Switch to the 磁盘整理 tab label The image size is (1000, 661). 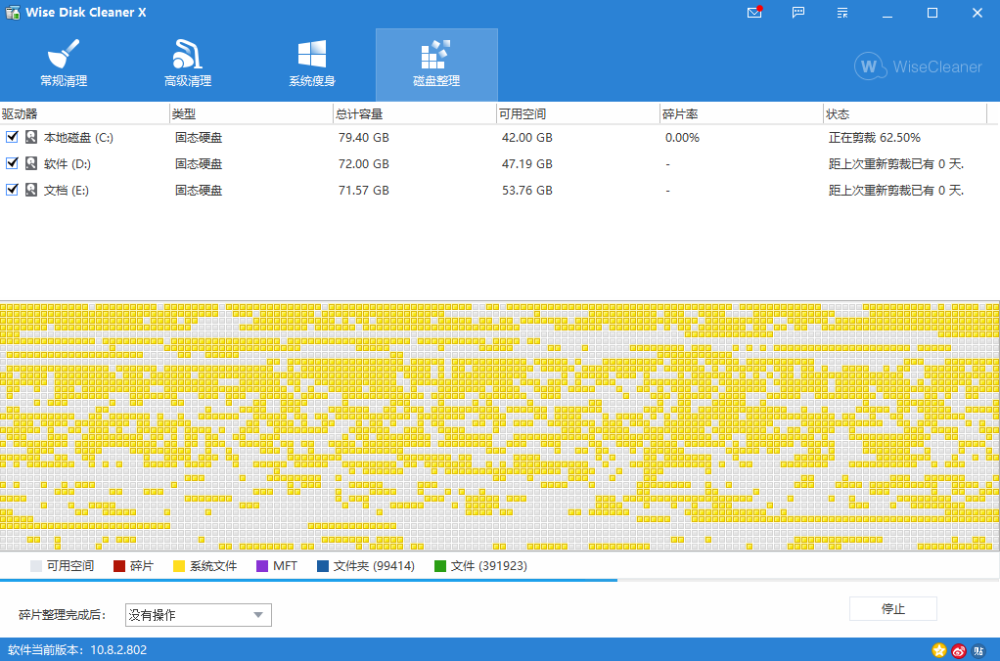436,81
